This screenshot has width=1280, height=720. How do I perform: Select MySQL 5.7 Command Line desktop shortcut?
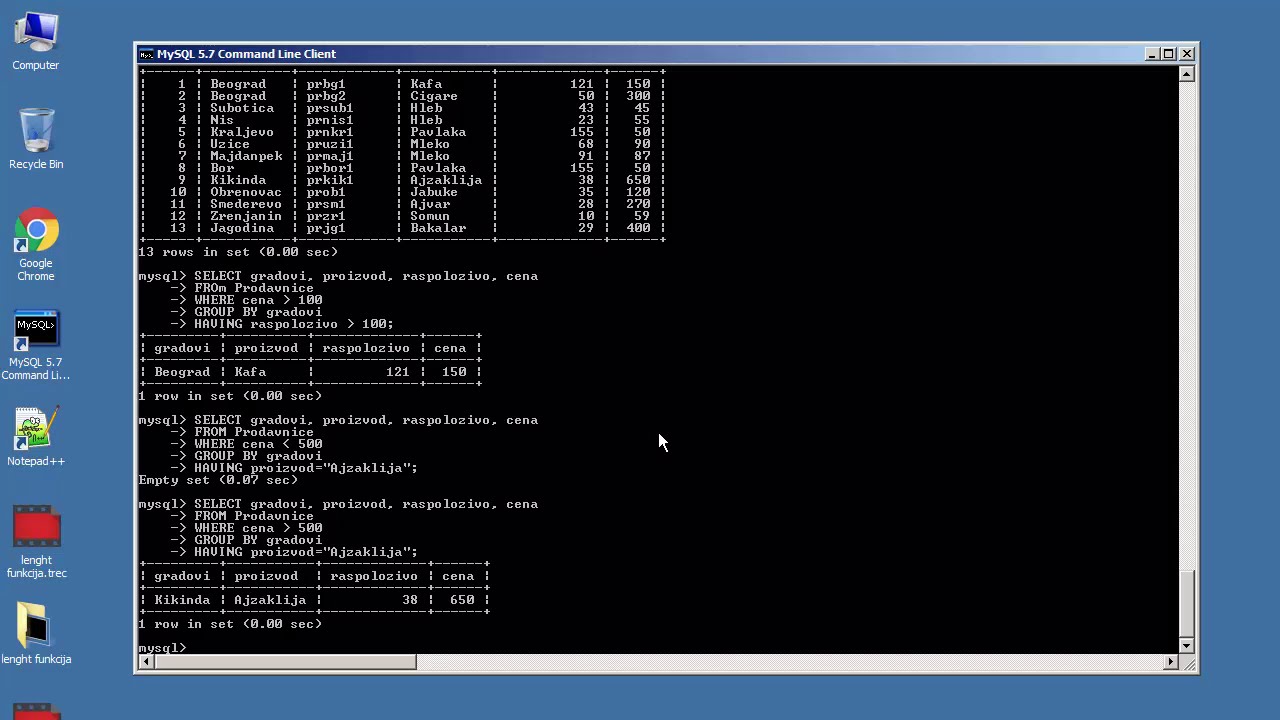[36, 345]
